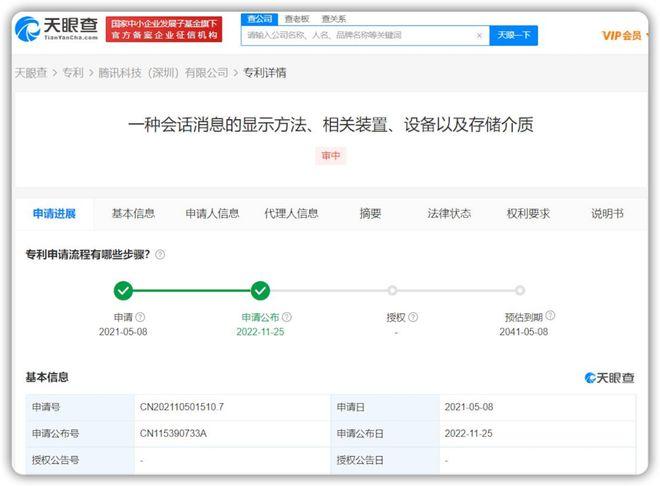660x486 pixels.
Task: Select the 查老板 search tab
Action: tap(297, 19)
